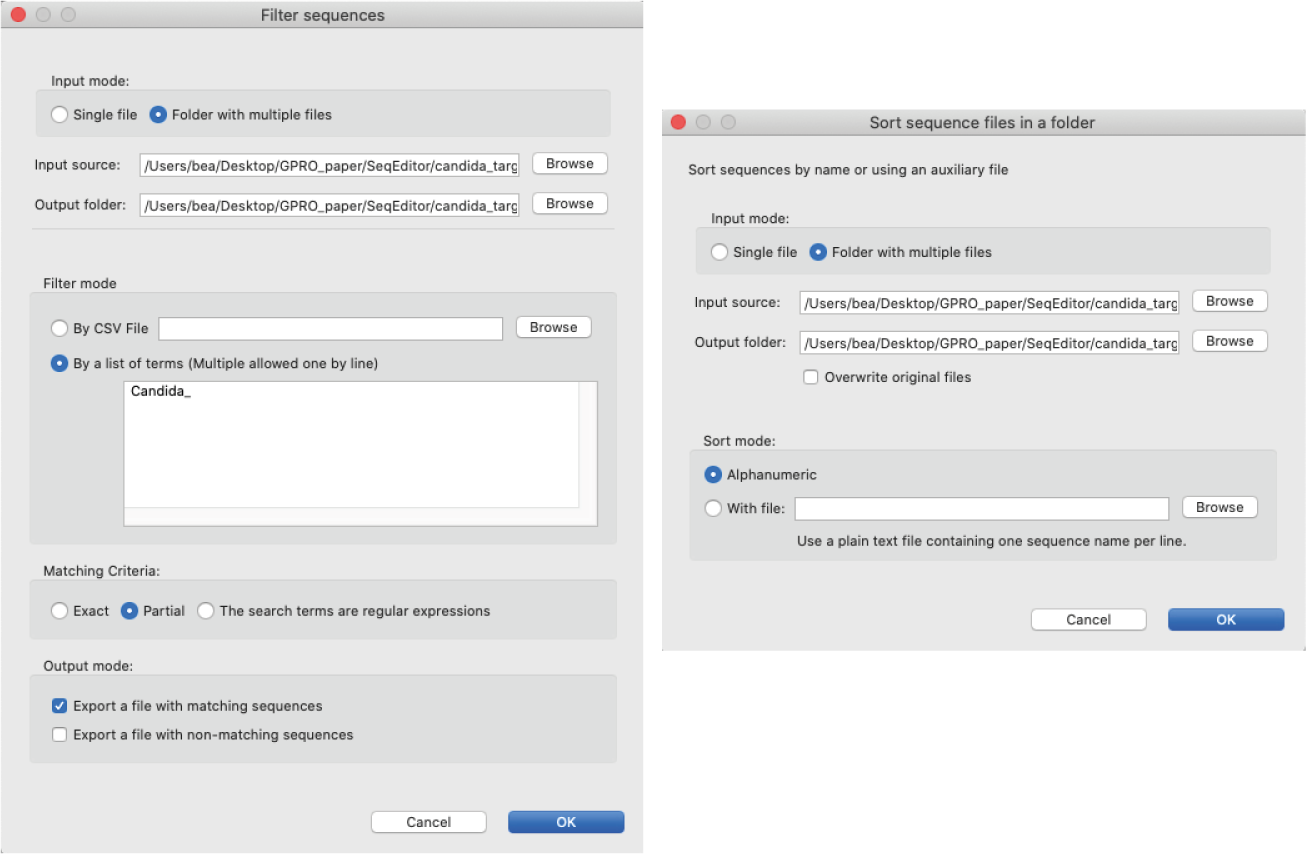Select Single file in Sort dialog

click(x=720, y=252)
